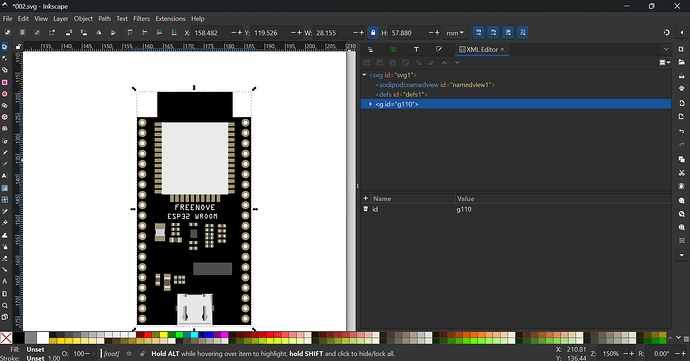Pick the white swatch in palette
Image resolution: width=690 pixels, height=361 pixels.
[x=43, y=338]
